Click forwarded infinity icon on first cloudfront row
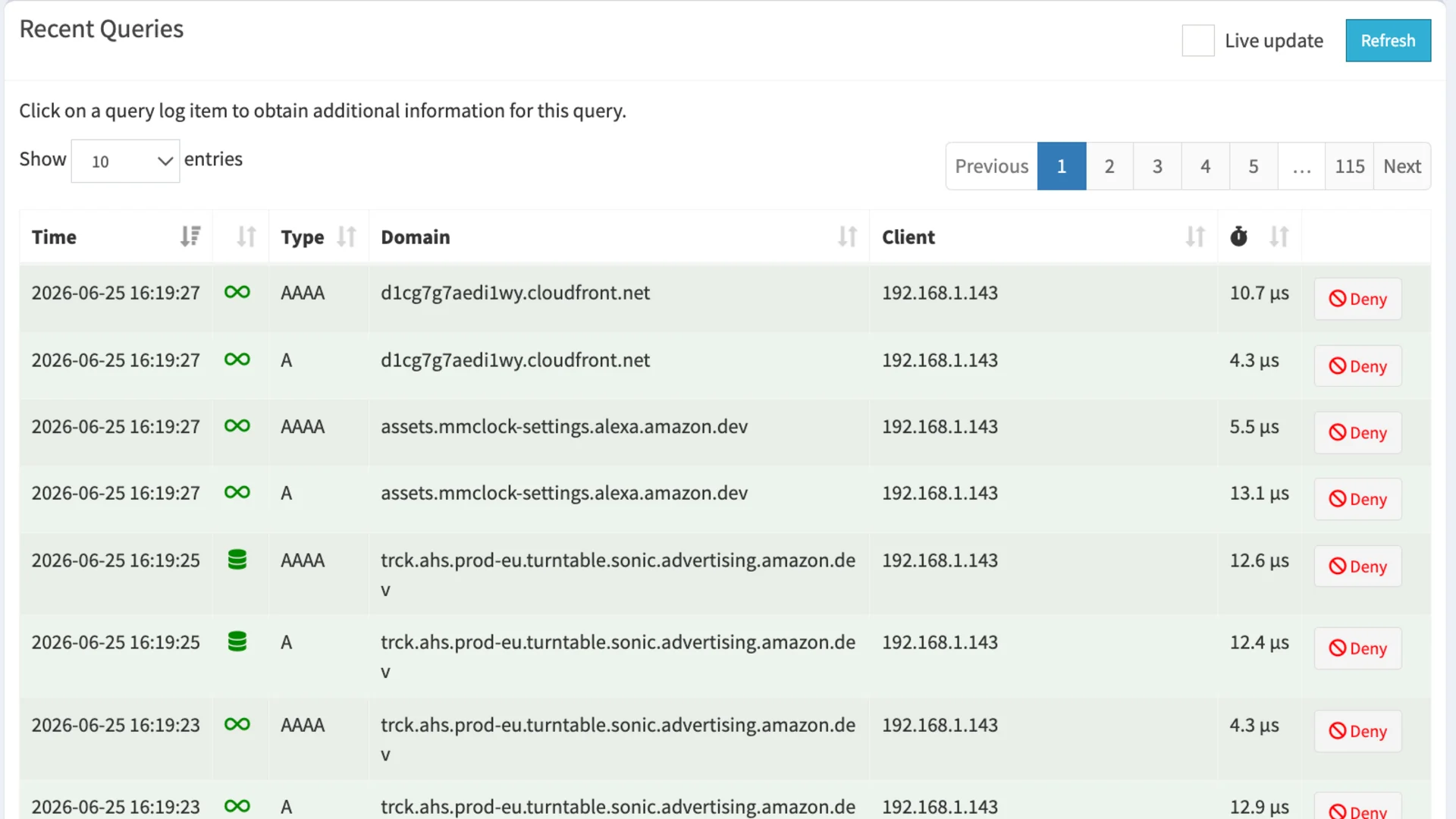 click(237, 292)
